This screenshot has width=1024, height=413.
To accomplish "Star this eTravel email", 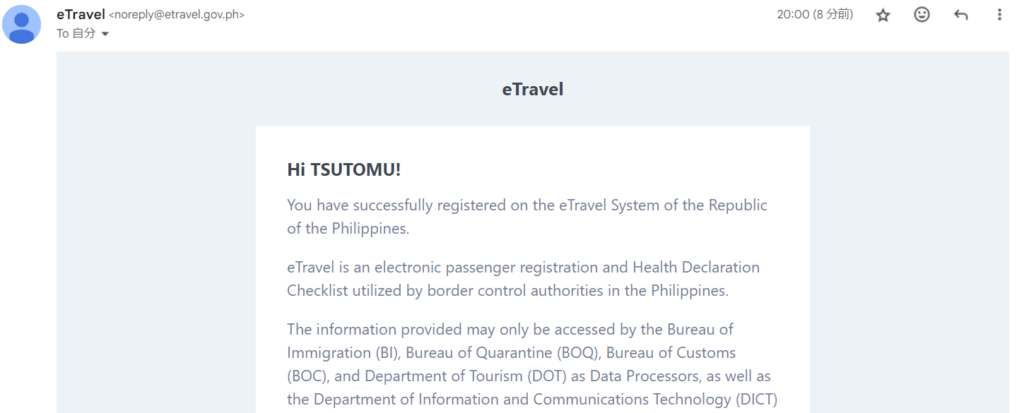I will point(883,15).
